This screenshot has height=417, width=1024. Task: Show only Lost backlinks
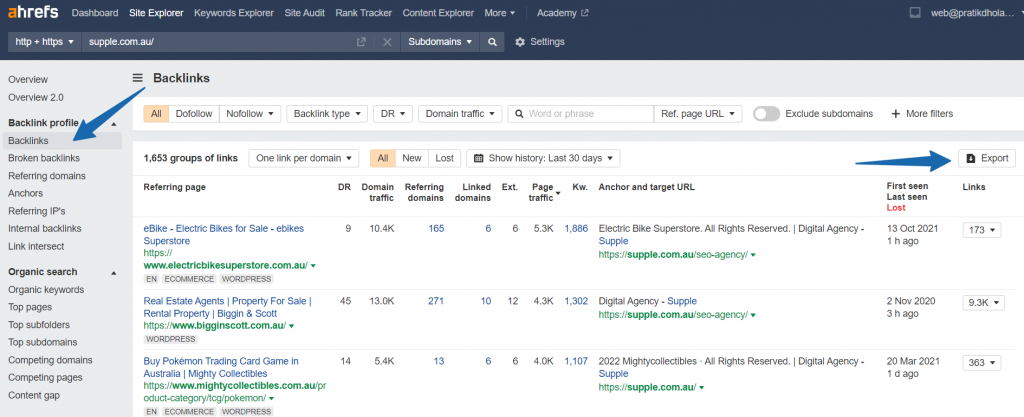coord(445,158)
